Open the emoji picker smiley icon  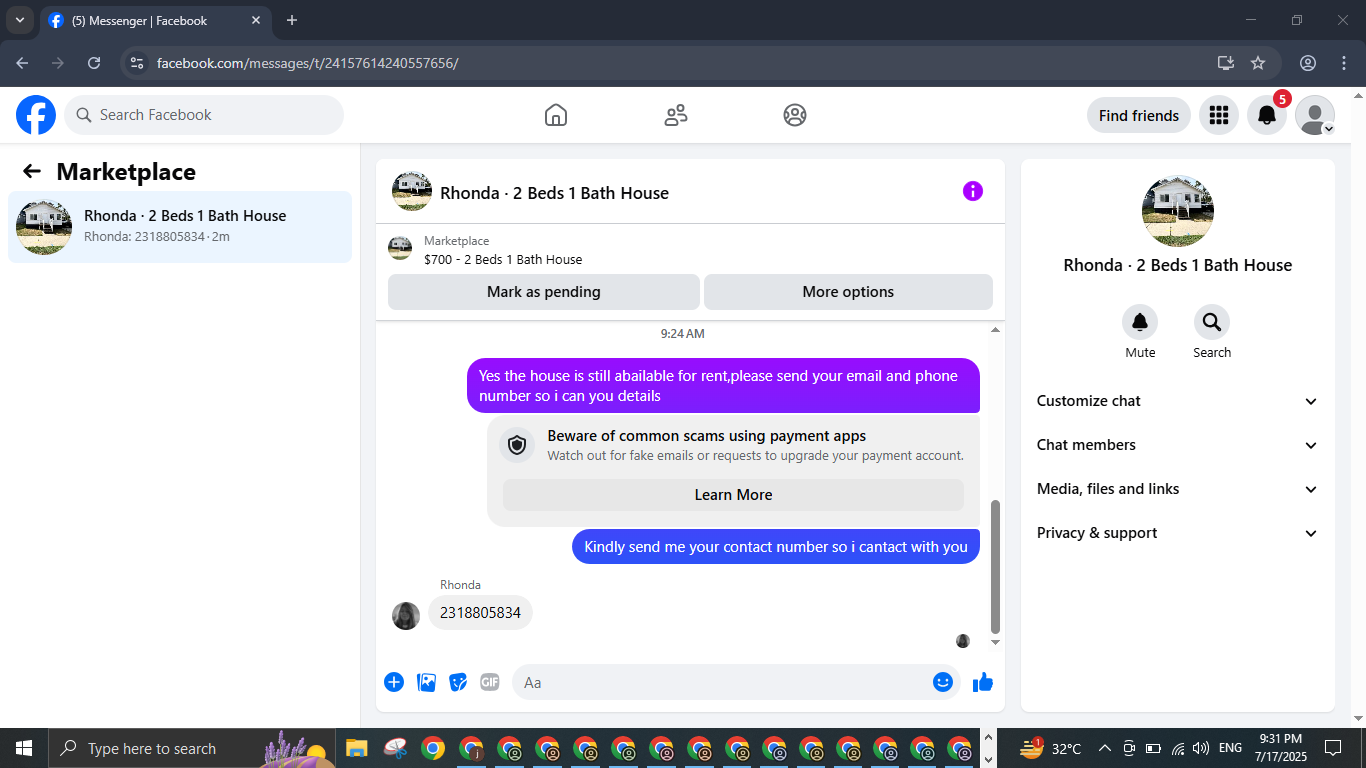(943, 682)
